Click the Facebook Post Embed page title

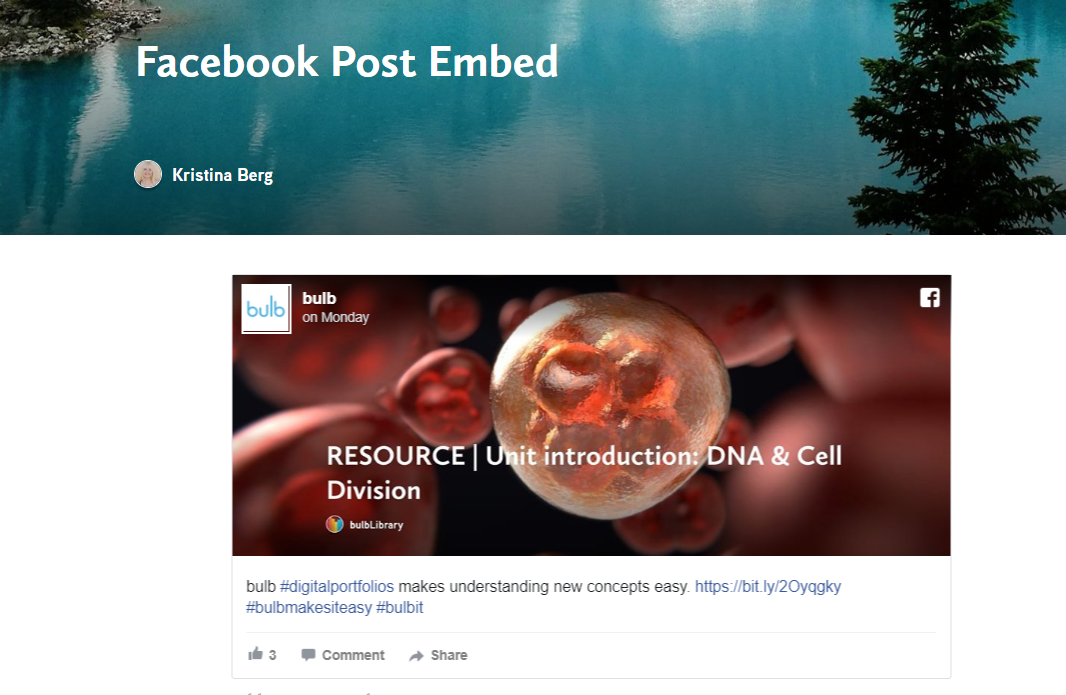[x=347, y=62]
